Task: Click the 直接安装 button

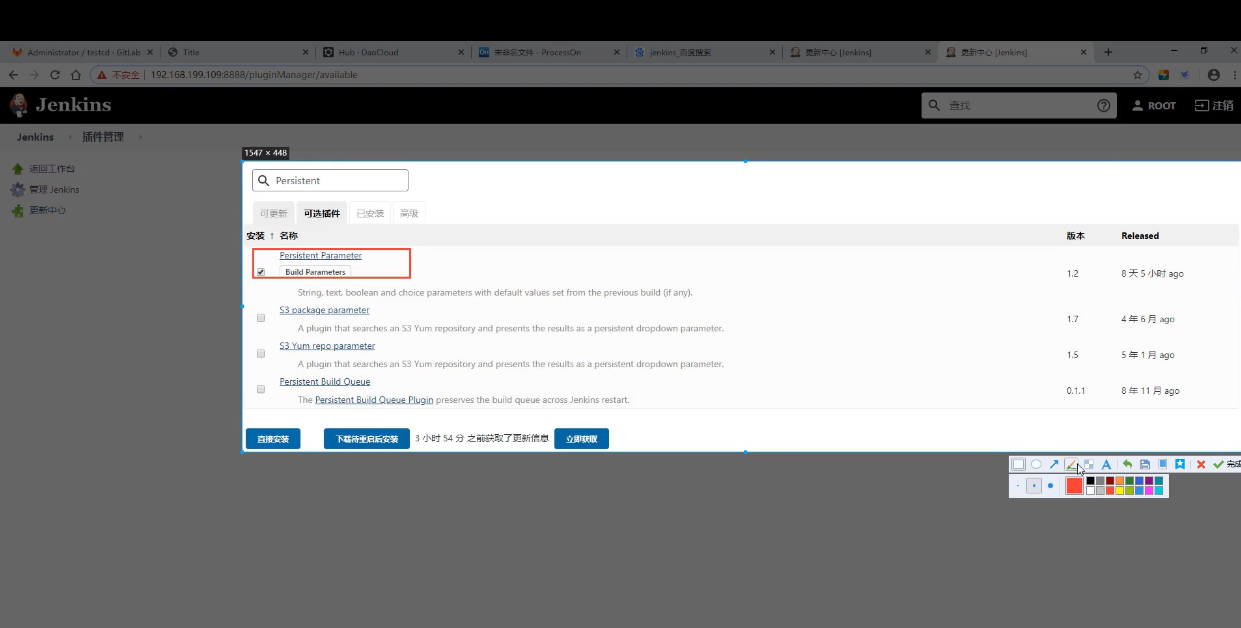Action: click(273, 439)
